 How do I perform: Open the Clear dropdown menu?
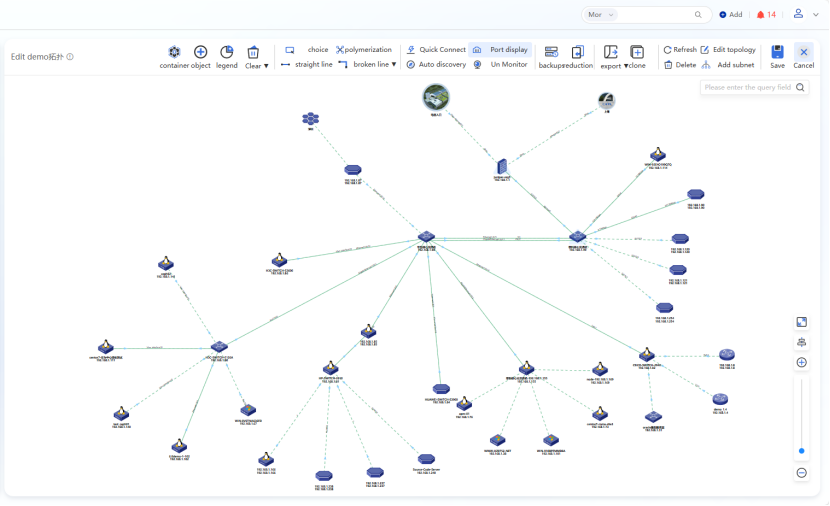[x=257, y=66]
